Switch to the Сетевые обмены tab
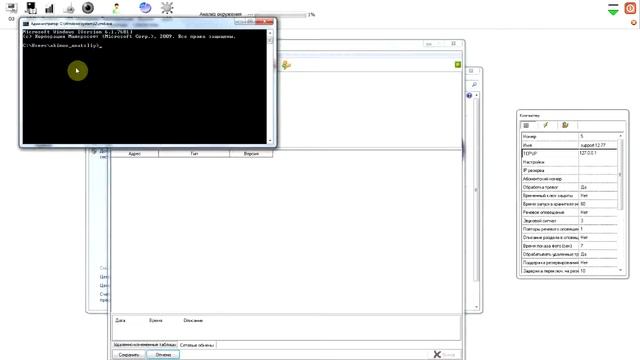 coord(197,345)
